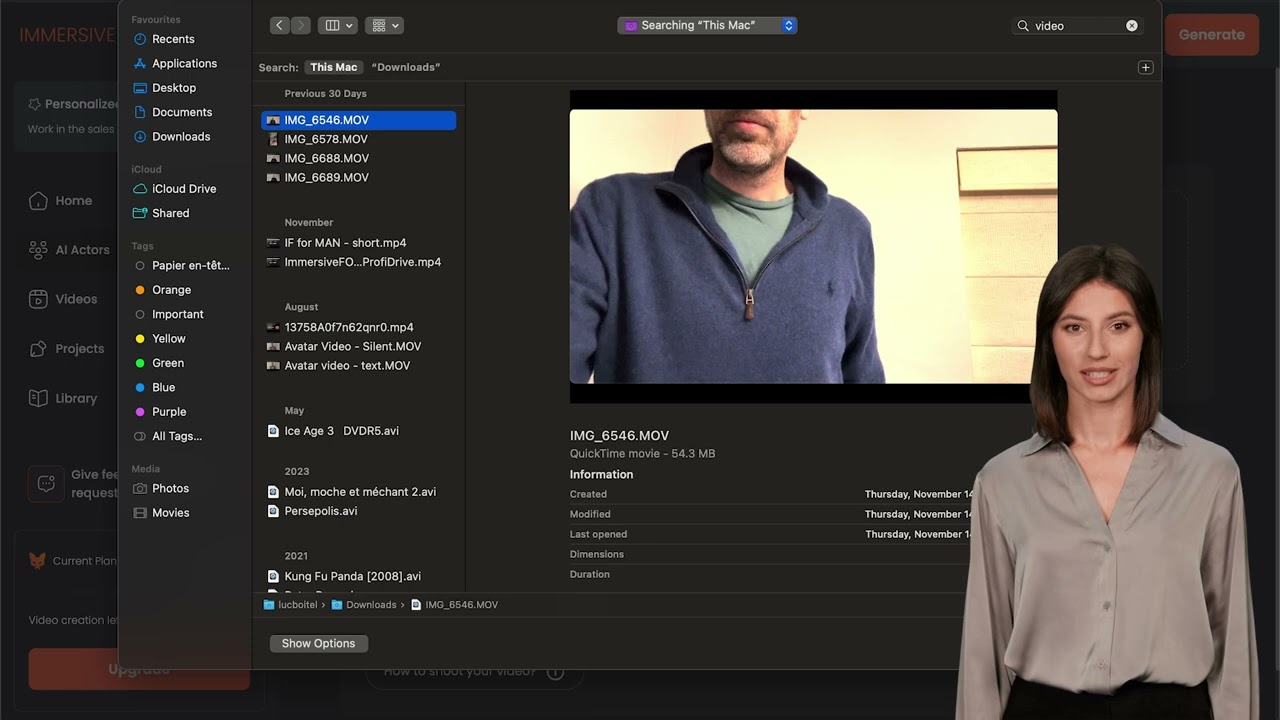Open the Searching This Mac location popup

coord(707,25)
